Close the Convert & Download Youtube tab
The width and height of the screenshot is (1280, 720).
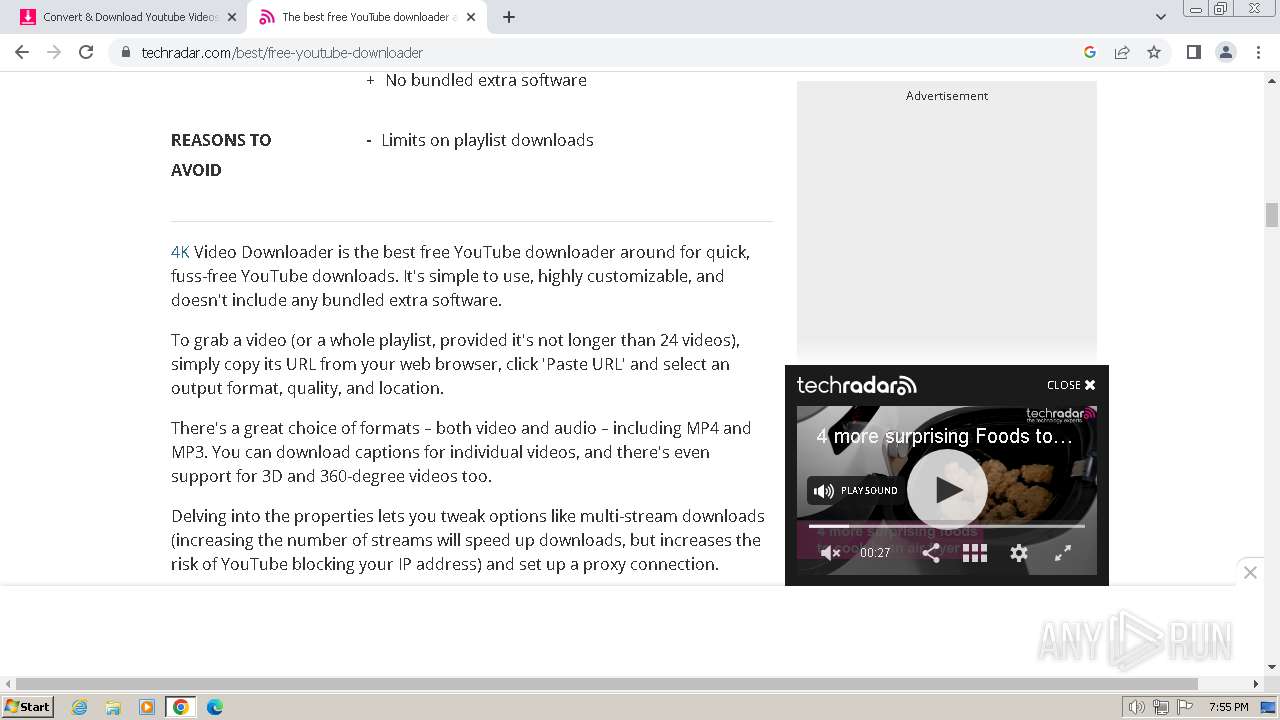(x=231, y=17)
